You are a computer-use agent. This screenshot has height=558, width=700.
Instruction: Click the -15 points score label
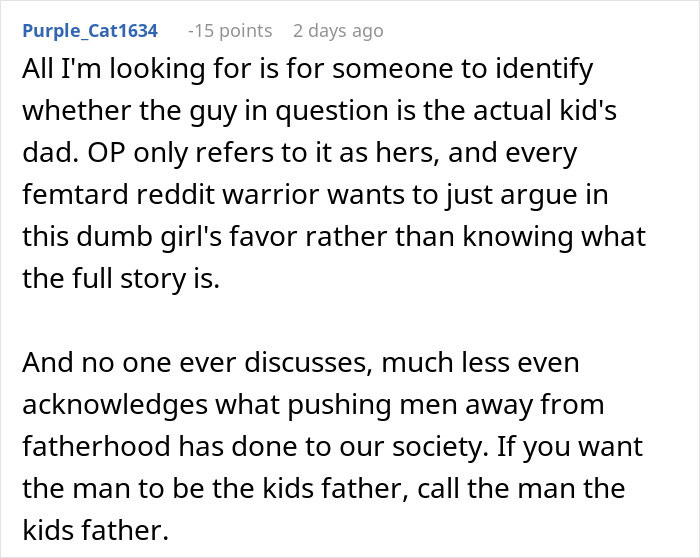[x=230, y=31]
